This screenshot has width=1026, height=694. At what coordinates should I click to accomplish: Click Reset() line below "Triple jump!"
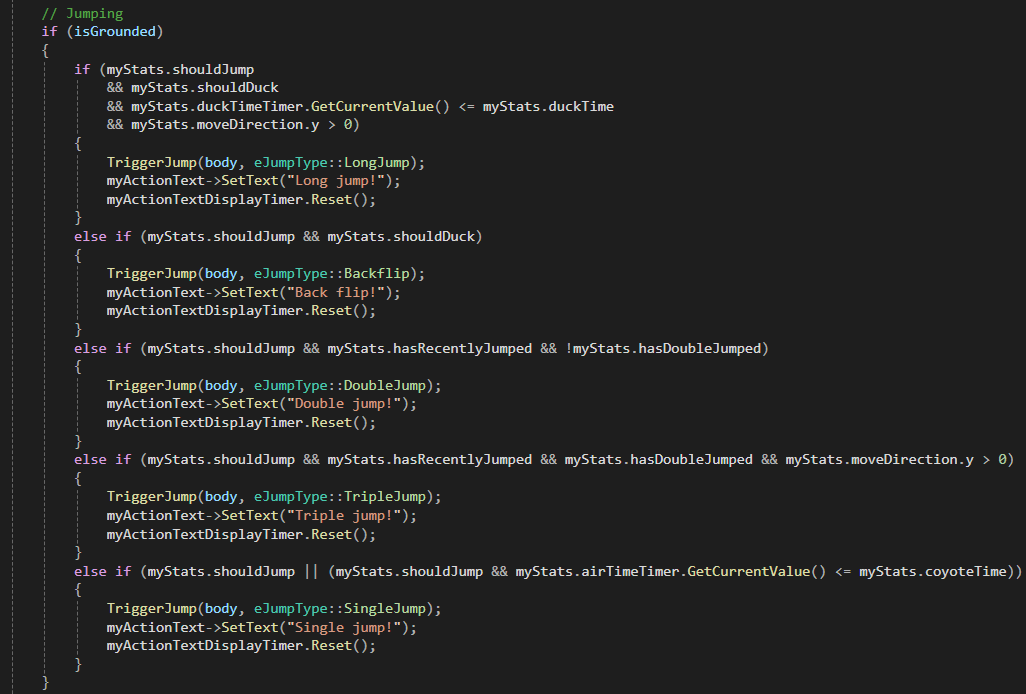coord(241,534)
